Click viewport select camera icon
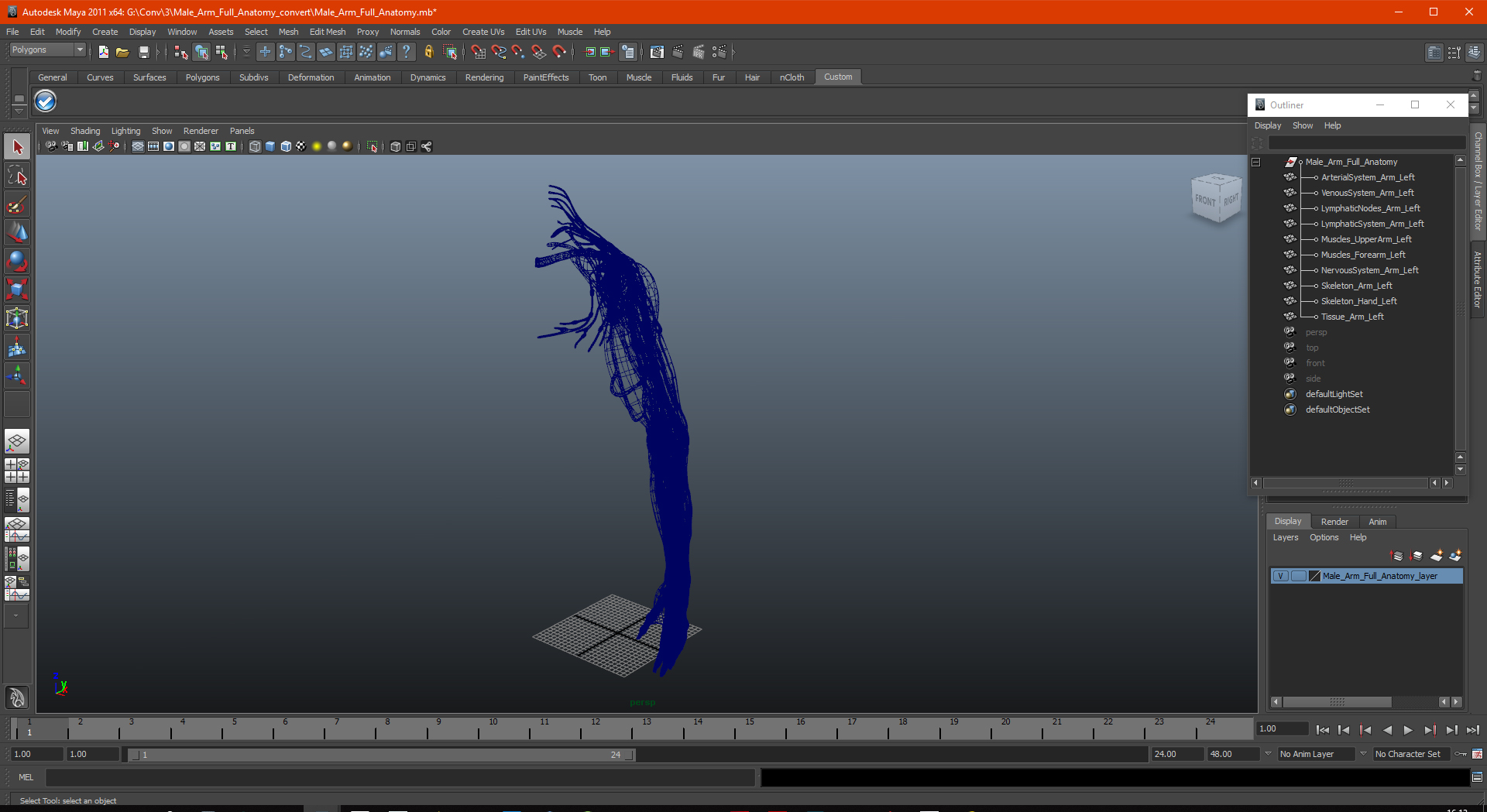 pyautogui.click(x=51, y=146)
